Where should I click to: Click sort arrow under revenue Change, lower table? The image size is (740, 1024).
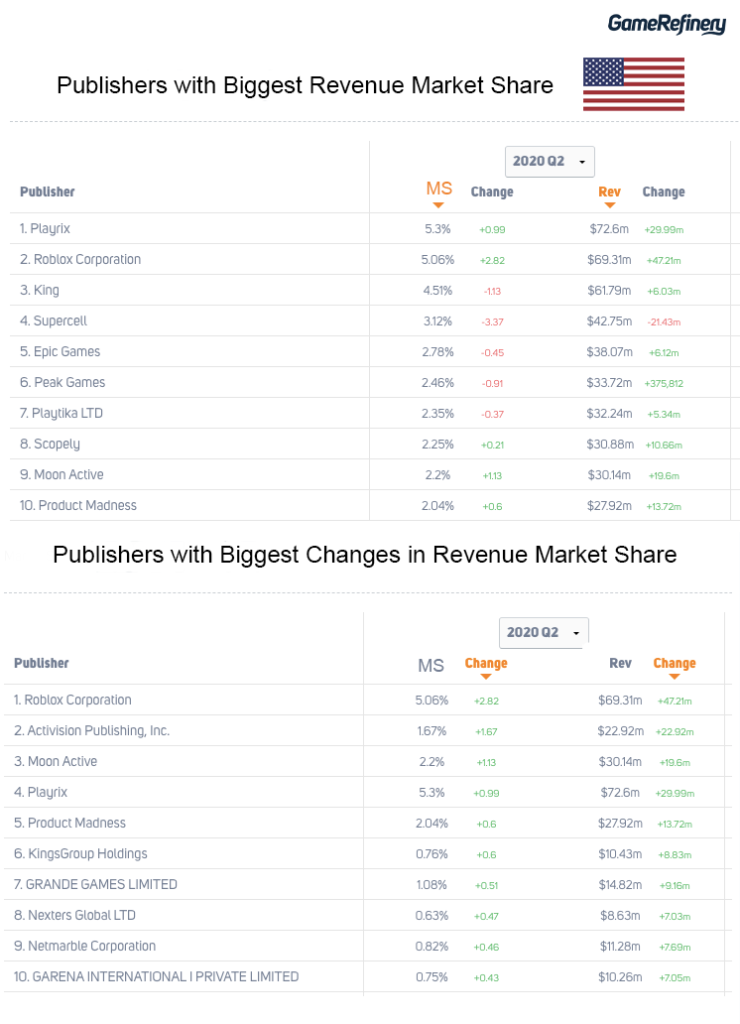674,677
